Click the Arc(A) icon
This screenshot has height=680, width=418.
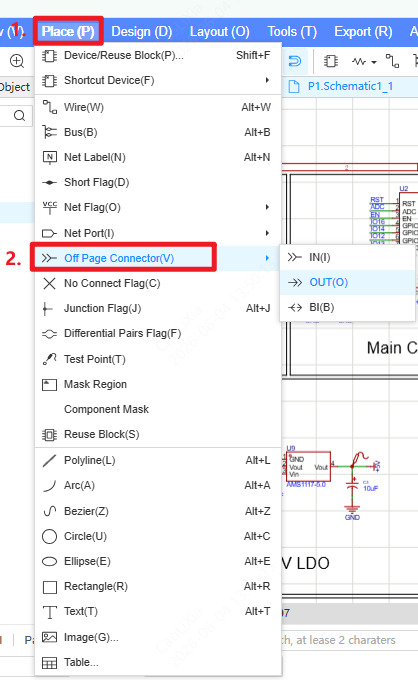pyautogui.click(x=49, y=486)
